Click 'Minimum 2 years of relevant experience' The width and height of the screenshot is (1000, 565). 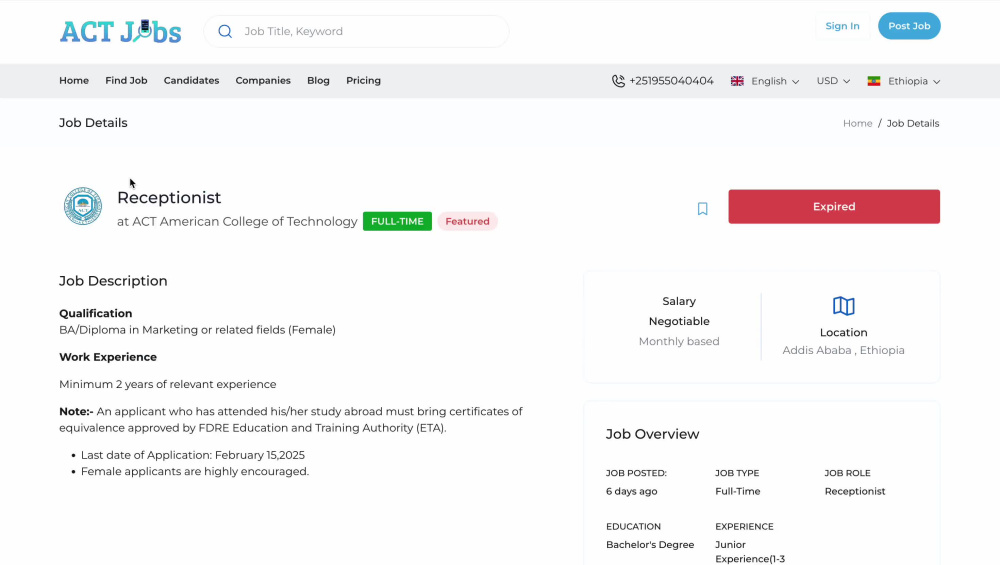click(x=168, y=385)
